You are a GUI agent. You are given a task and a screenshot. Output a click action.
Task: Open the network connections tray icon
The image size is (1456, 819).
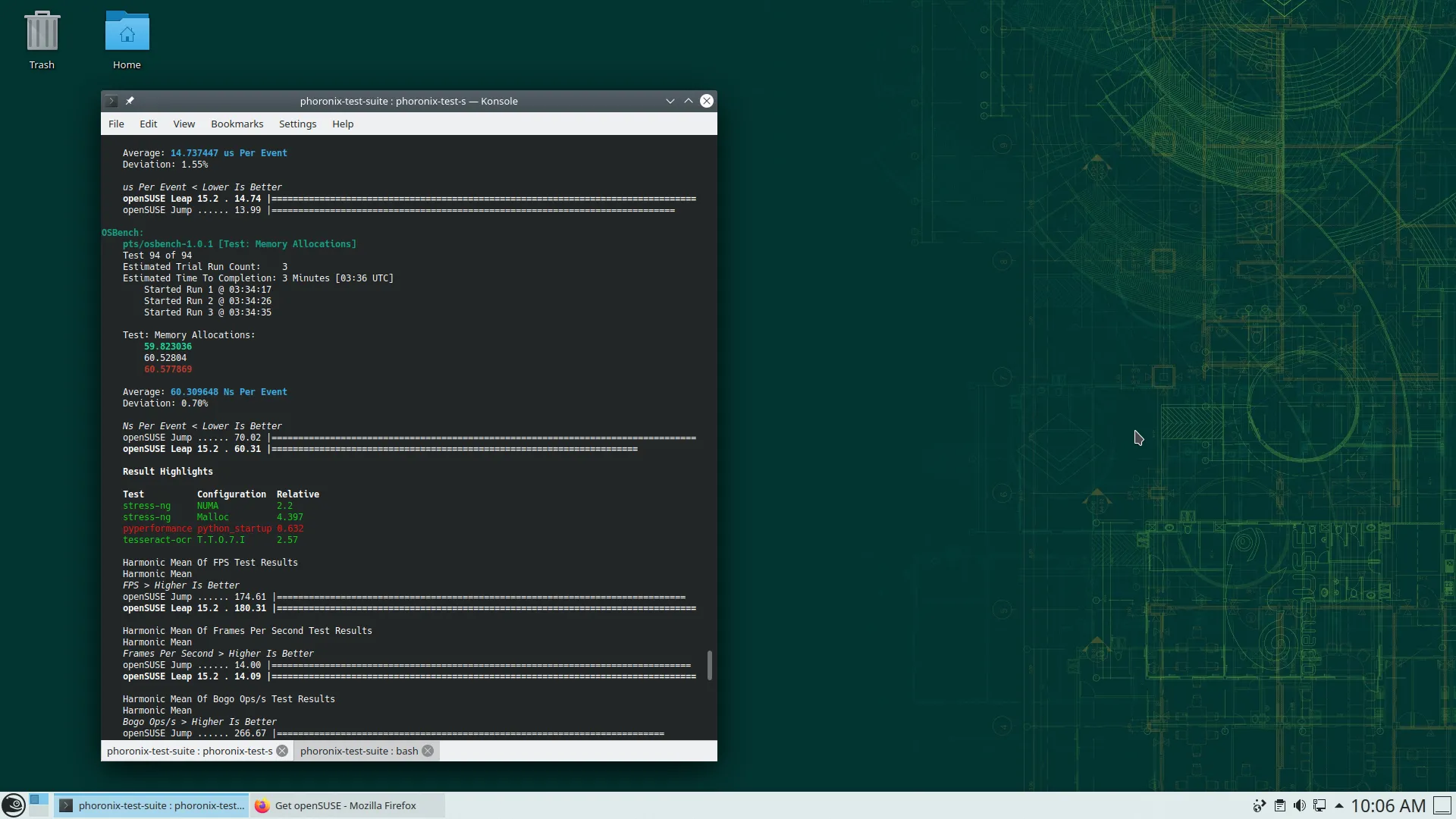pyautogui.click(x=1319, y=805)
